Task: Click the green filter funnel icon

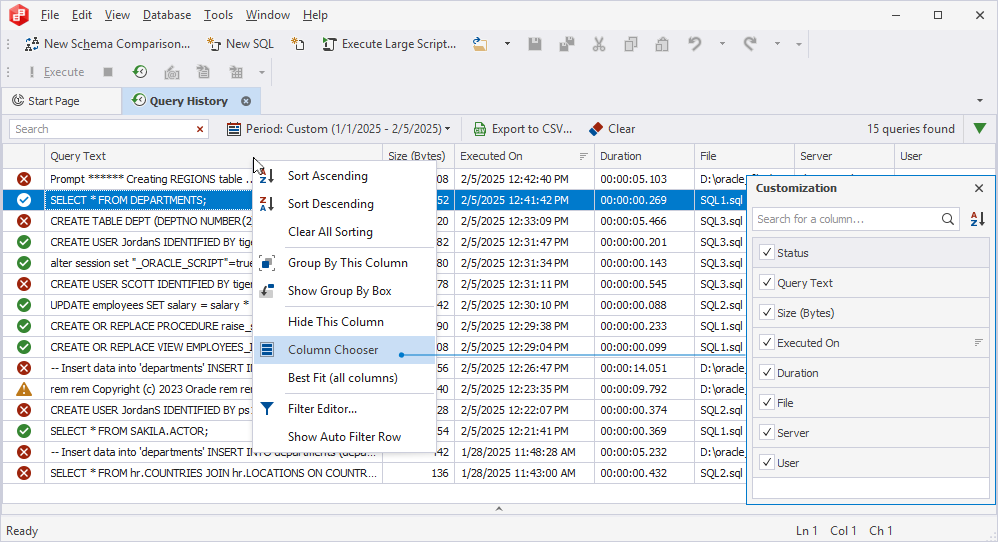Action: [980, 129]
